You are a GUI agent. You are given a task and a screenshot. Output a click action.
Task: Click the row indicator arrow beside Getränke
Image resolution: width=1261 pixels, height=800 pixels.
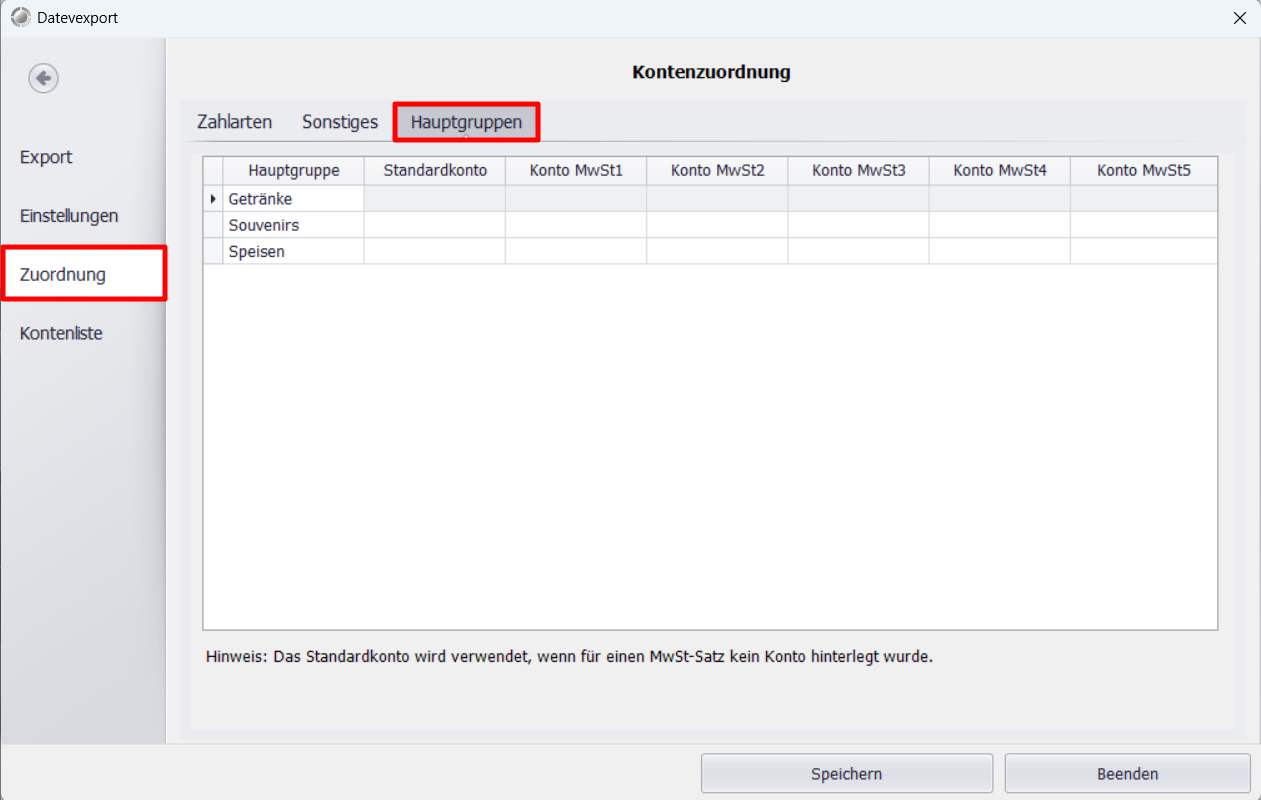(x=213, y=199)
